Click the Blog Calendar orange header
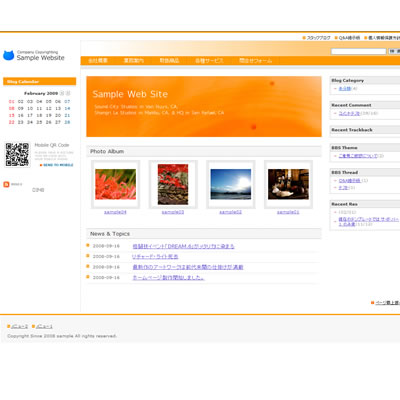400x400 pixels. coord(40,82)
